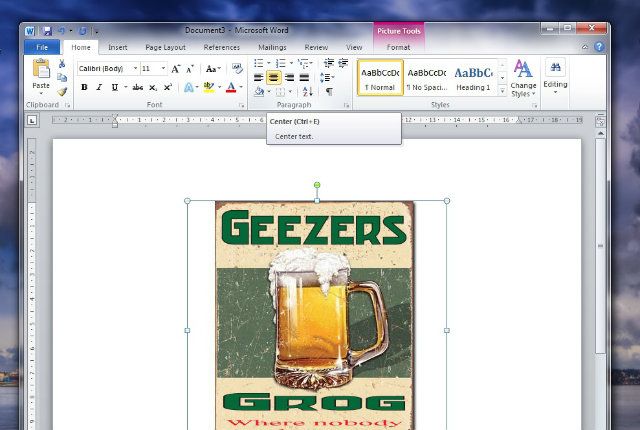
Task: Select the Format Painter brush
Action: click(x=62, y=92)
